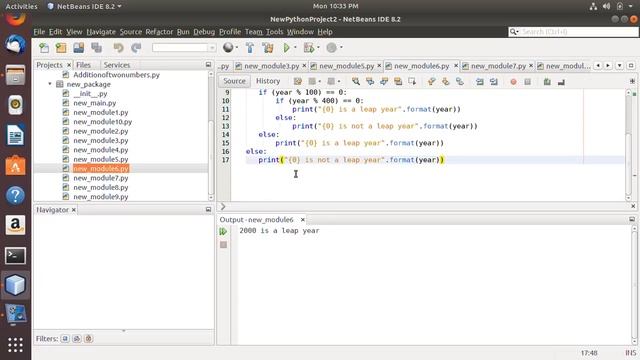Open the File menu

(x=39, y=31)
